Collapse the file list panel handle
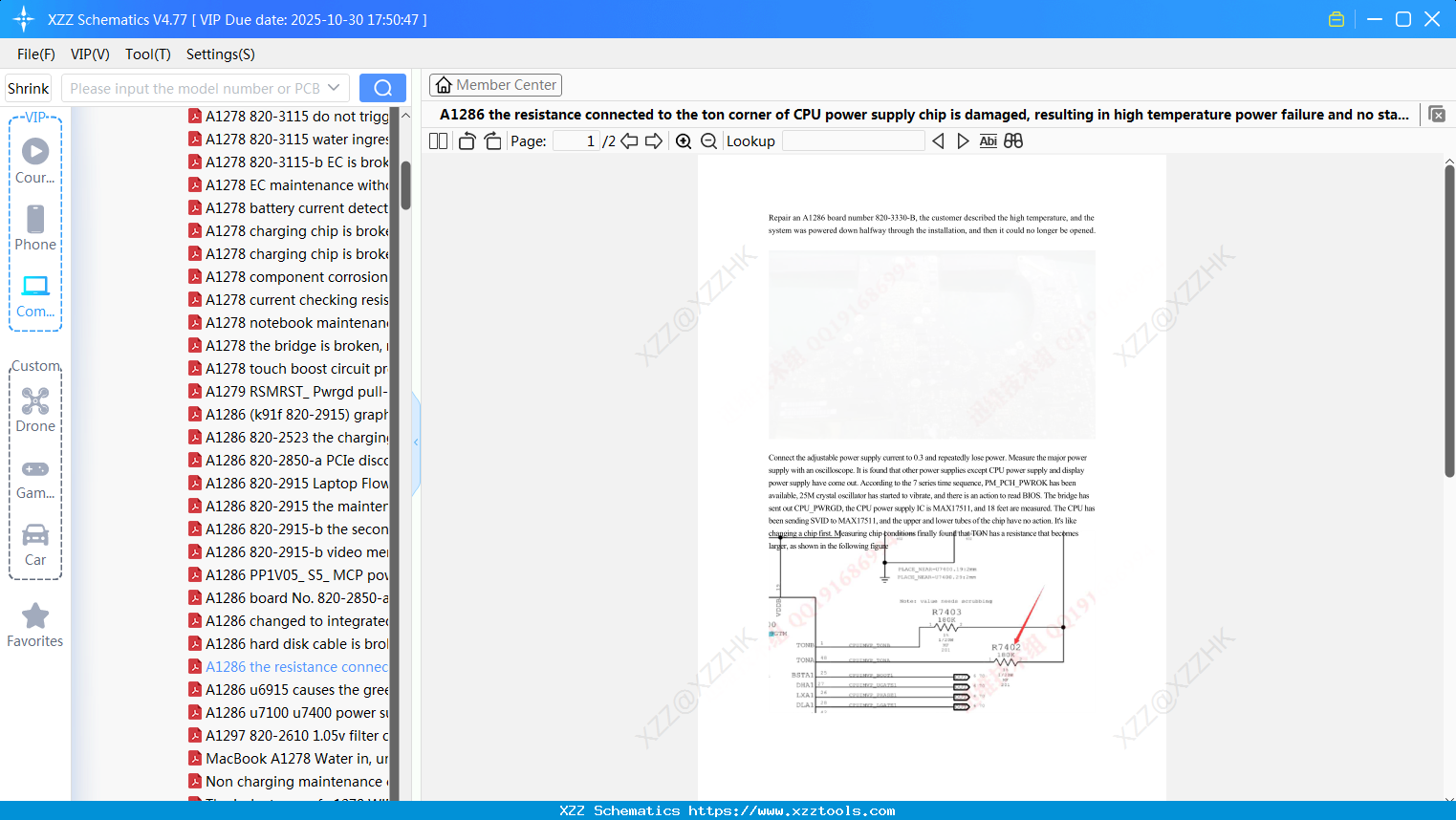The height and width of the screenshot is (820, 1456). tap(416, 442)
